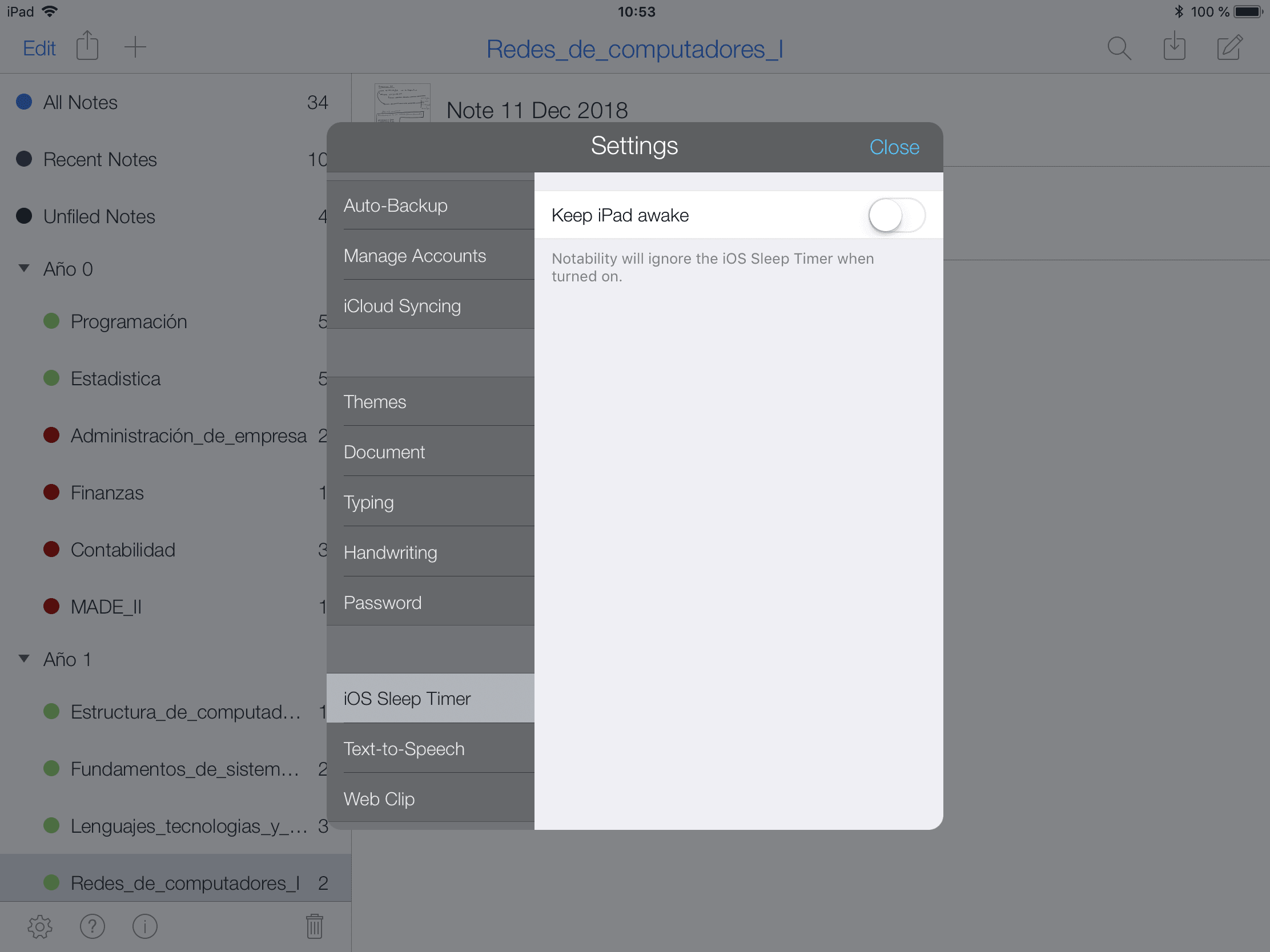Tap the red dot beside Finanzas
The image size is (1270, 952).
[x=51, y=492]
